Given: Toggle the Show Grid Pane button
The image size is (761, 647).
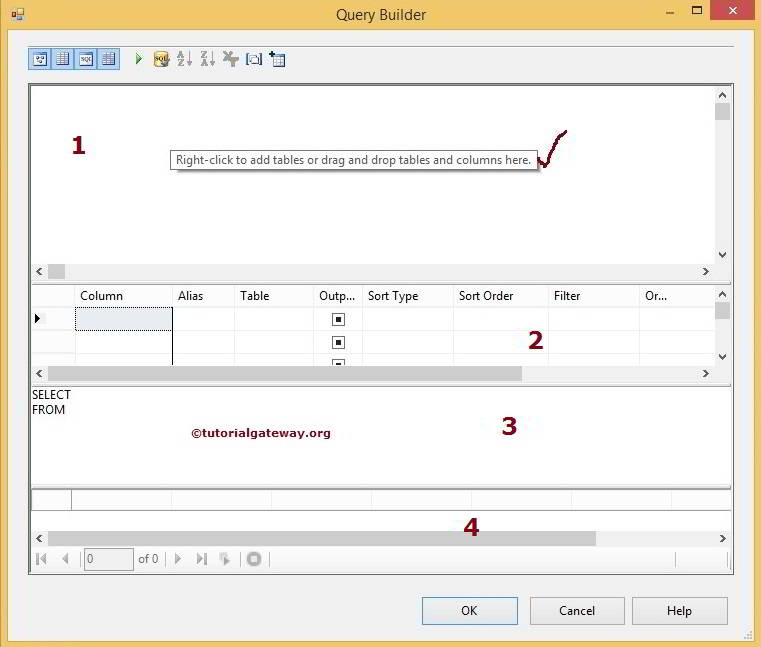Looking at the screenshot, I should tap(63, 59).
